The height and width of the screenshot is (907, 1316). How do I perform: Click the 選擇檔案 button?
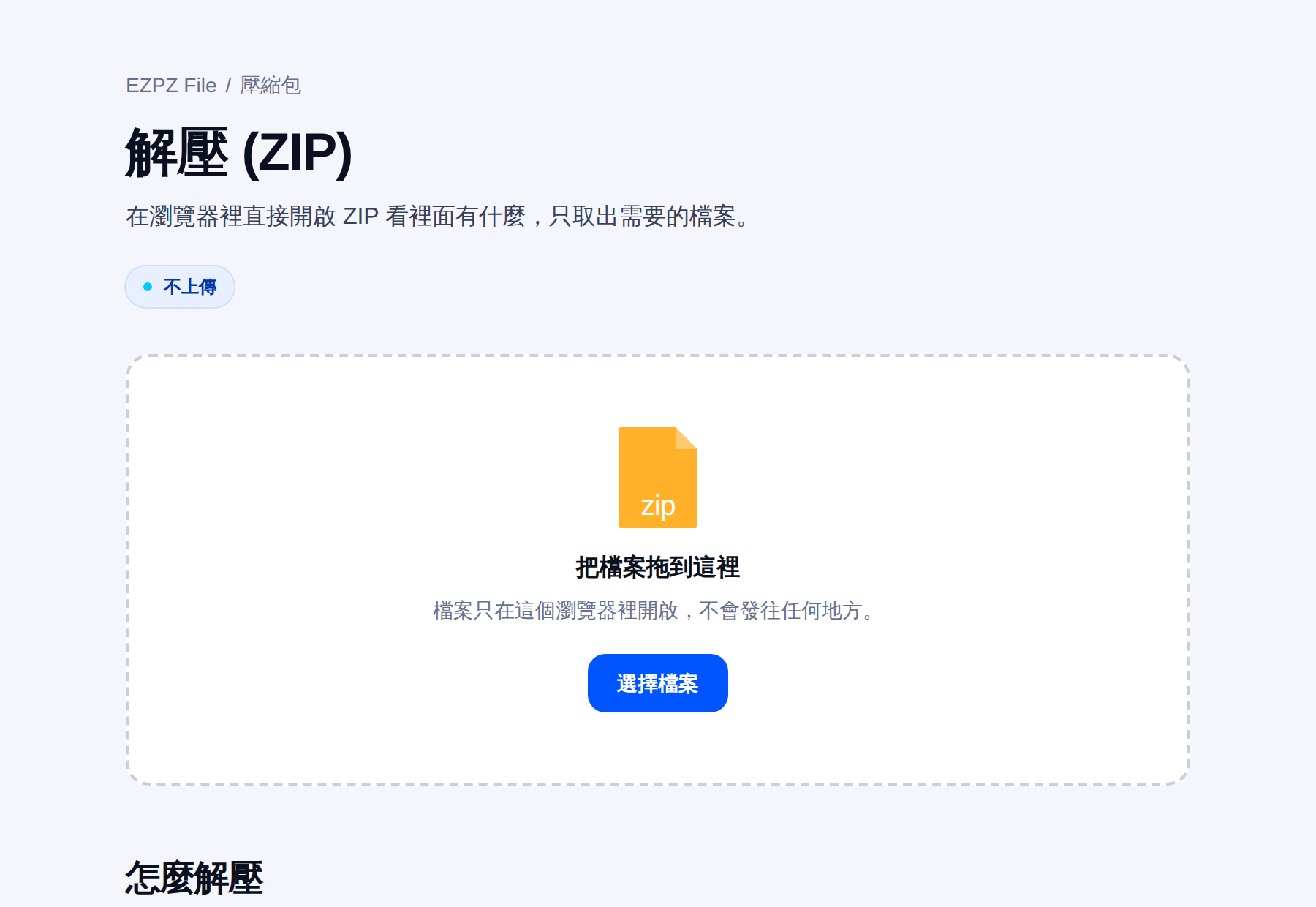point(658,683)
